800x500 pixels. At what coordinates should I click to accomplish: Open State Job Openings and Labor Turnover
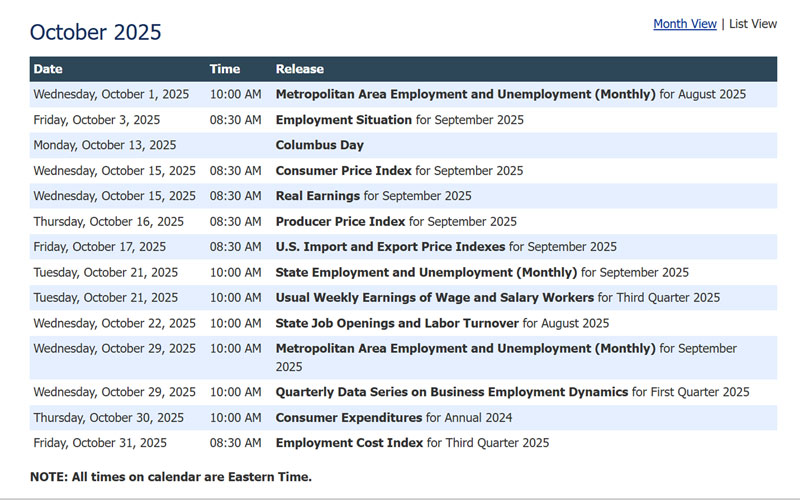tap(397, 323)
